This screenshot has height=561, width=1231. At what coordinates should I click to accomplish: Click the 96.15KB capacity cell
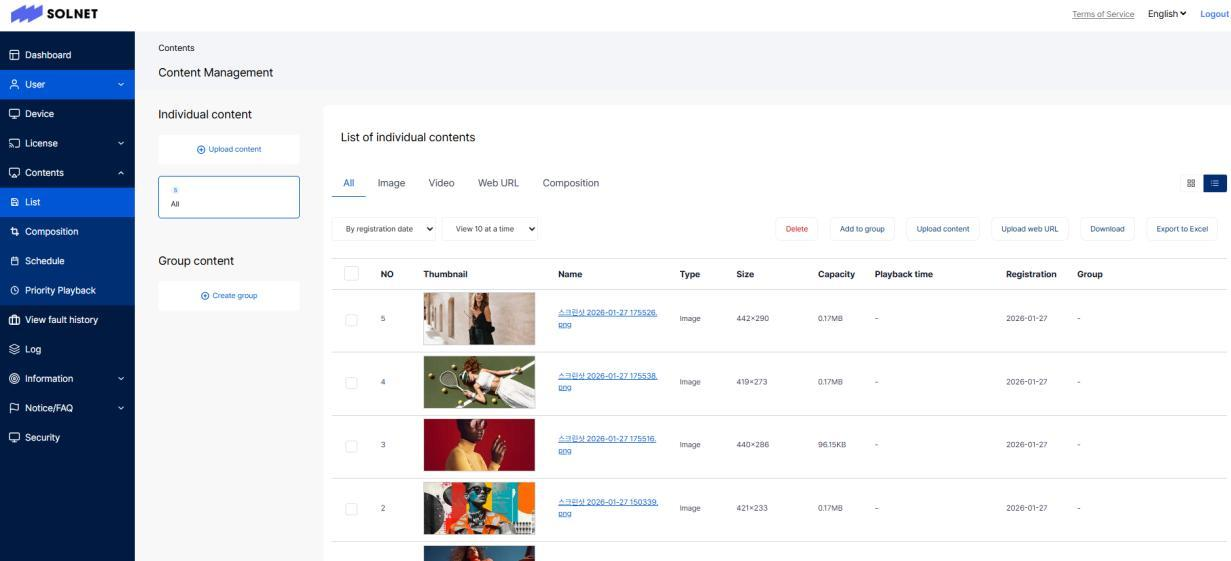832,445
